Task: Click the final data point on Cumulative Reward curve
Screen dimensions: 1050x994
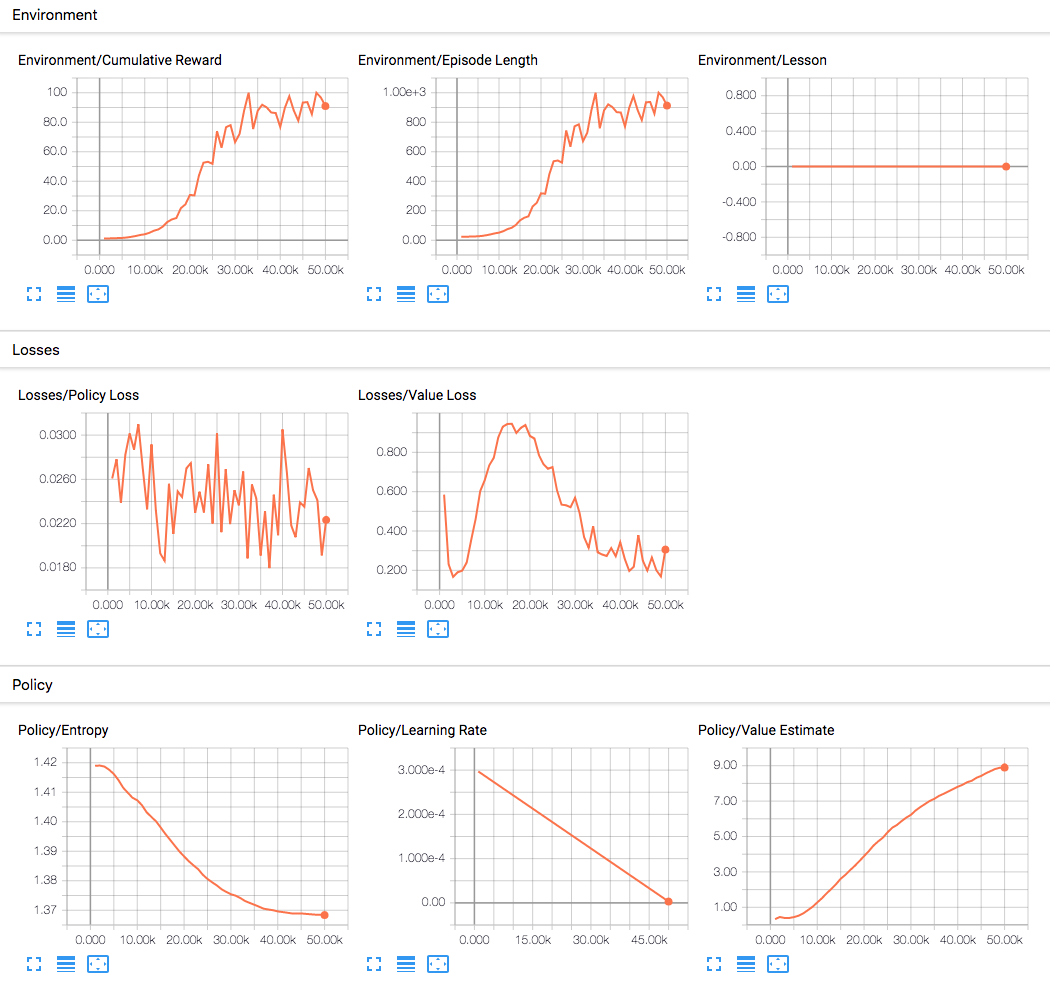Action: 325,106
